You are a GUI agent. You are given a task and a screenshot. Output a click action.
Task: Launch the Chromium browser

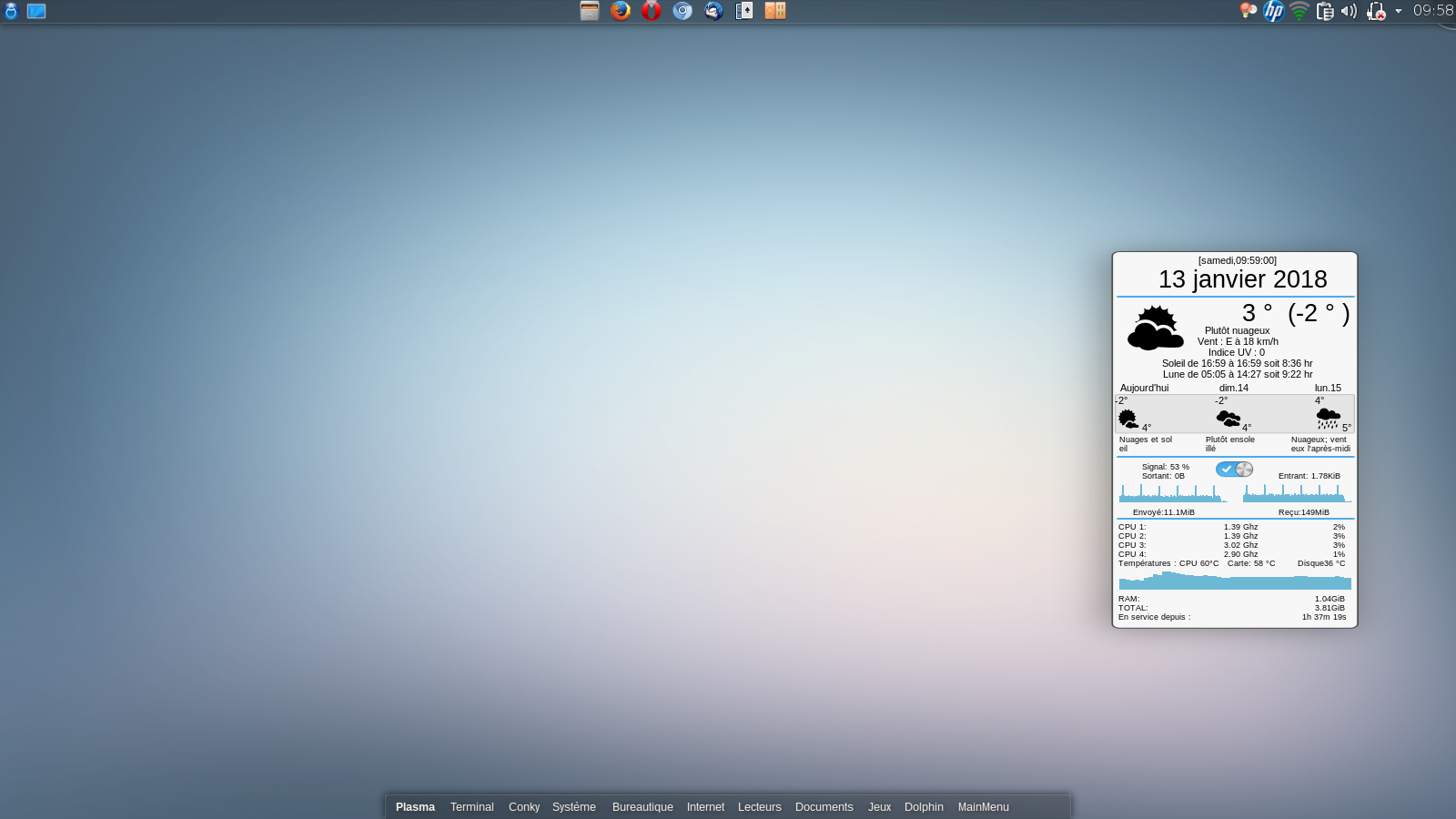point(682,11)
